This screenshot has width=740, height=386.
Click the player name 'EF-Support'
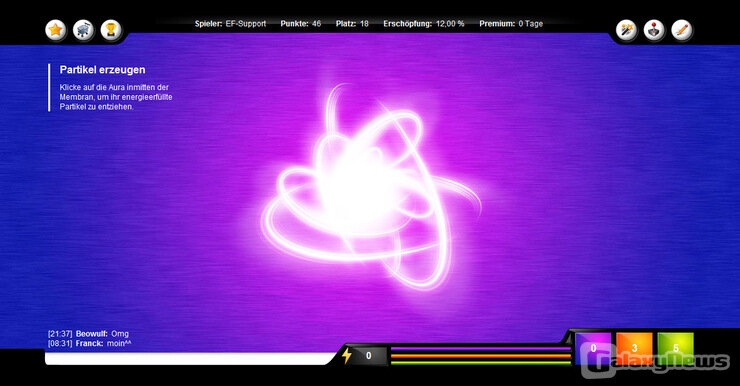[x=245, y=24]
